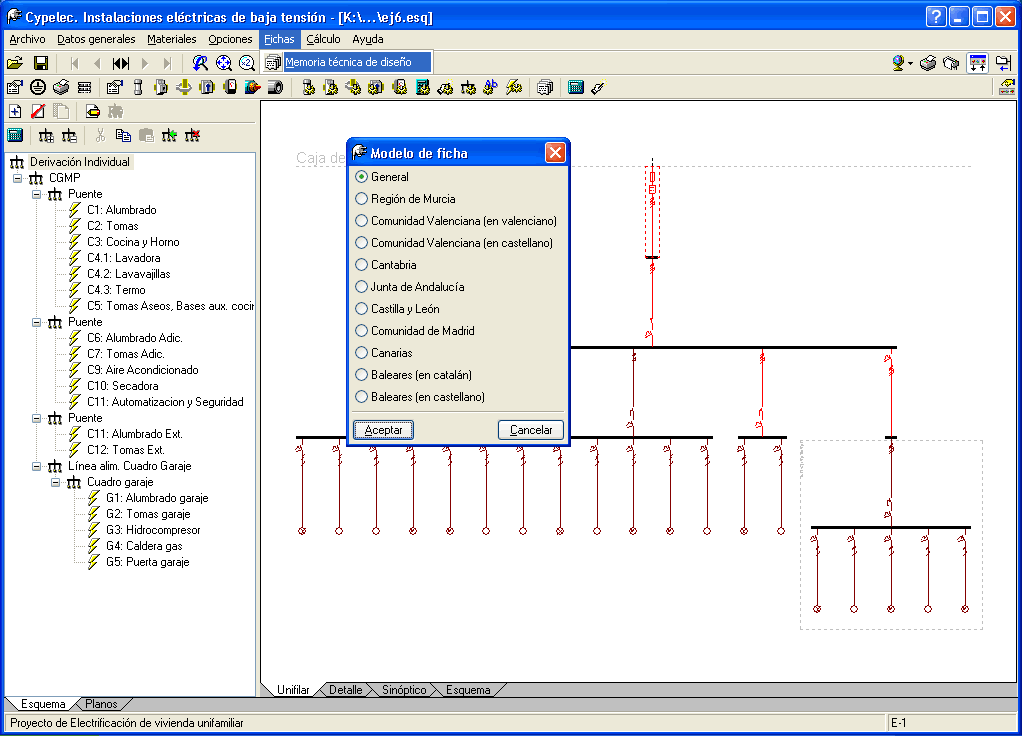
Task: Click the redraw view magnifier icon
Action: [x=200, y=63]
